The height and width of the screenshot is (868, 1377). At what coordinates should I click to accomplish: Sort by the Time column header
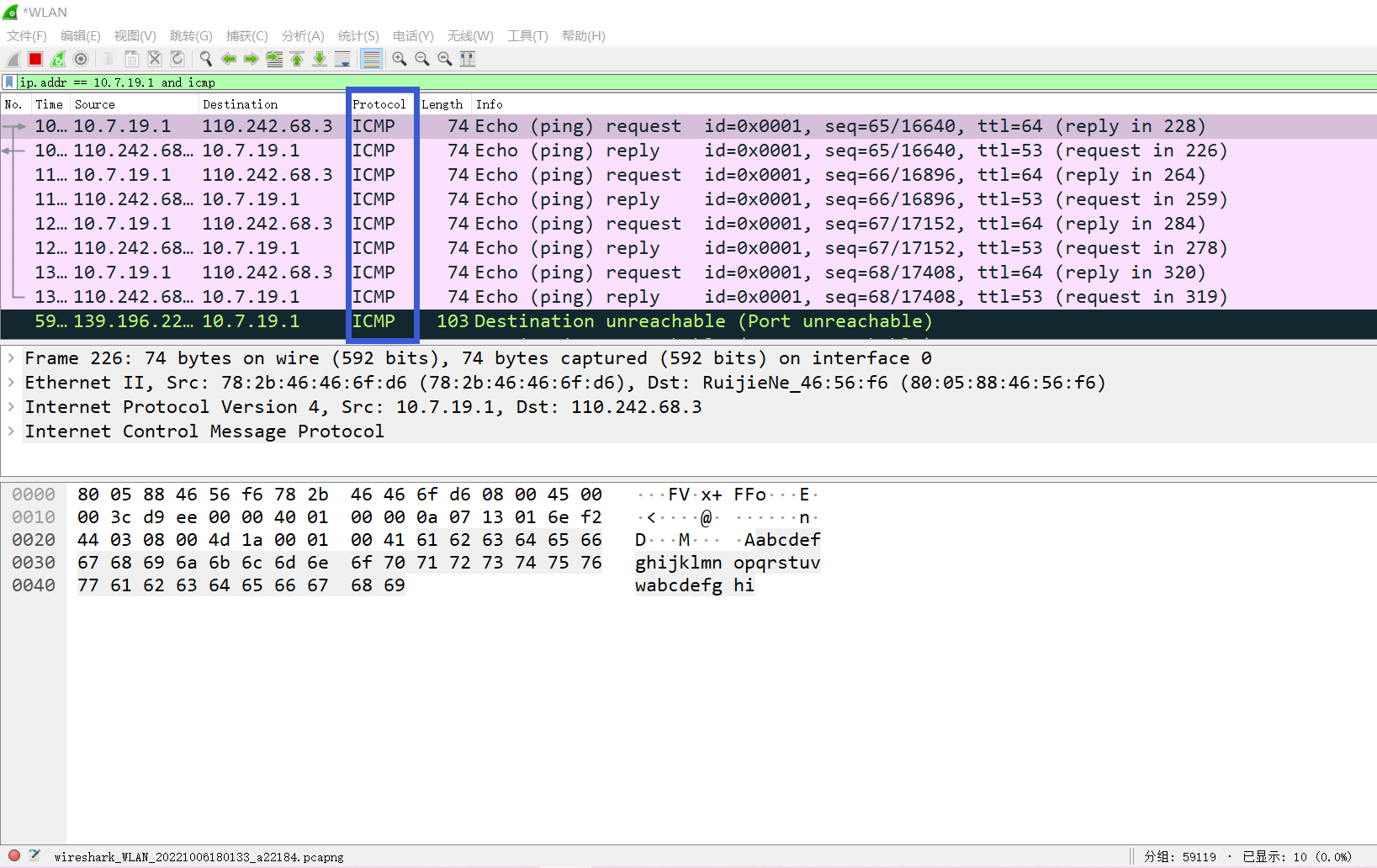point(50,104)
